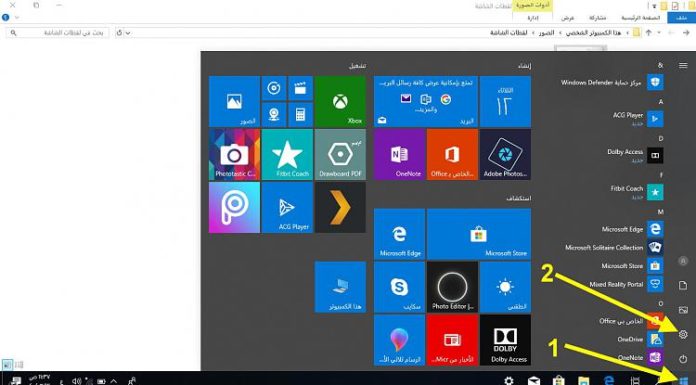The height and width of the screenshot is (385, 696).
Task: Open Explorer's recent locations dropdown
Action: tap(659, 33)
